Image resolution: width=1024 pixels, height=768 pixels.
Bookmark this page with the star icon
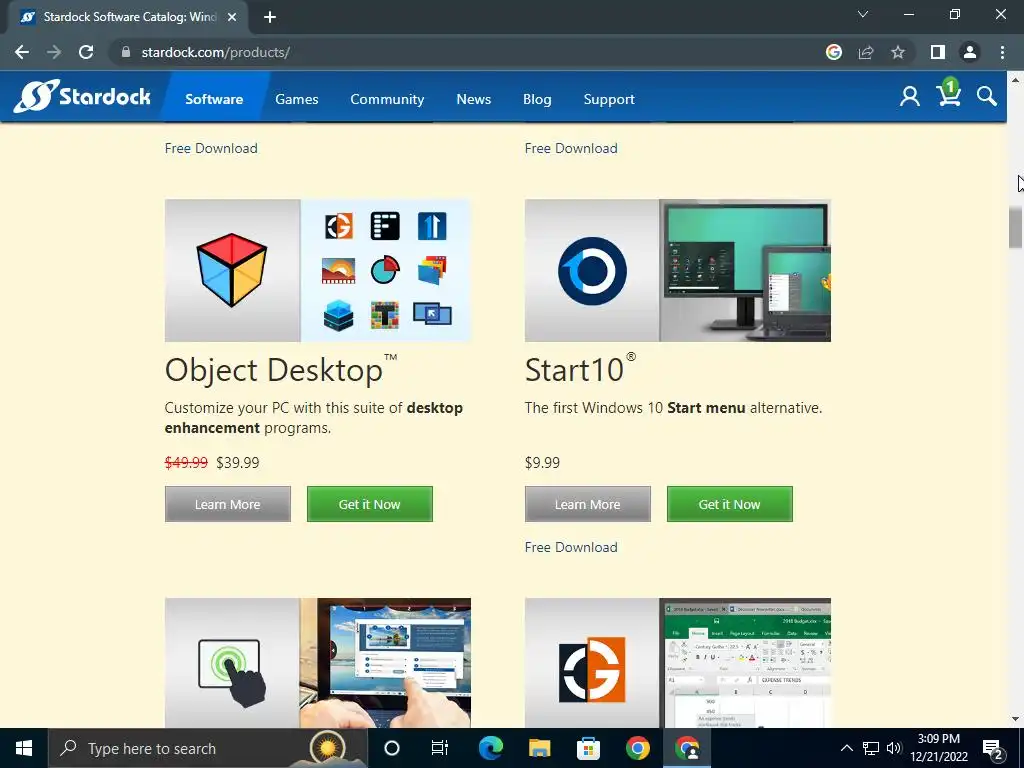(x=898, y=52)
